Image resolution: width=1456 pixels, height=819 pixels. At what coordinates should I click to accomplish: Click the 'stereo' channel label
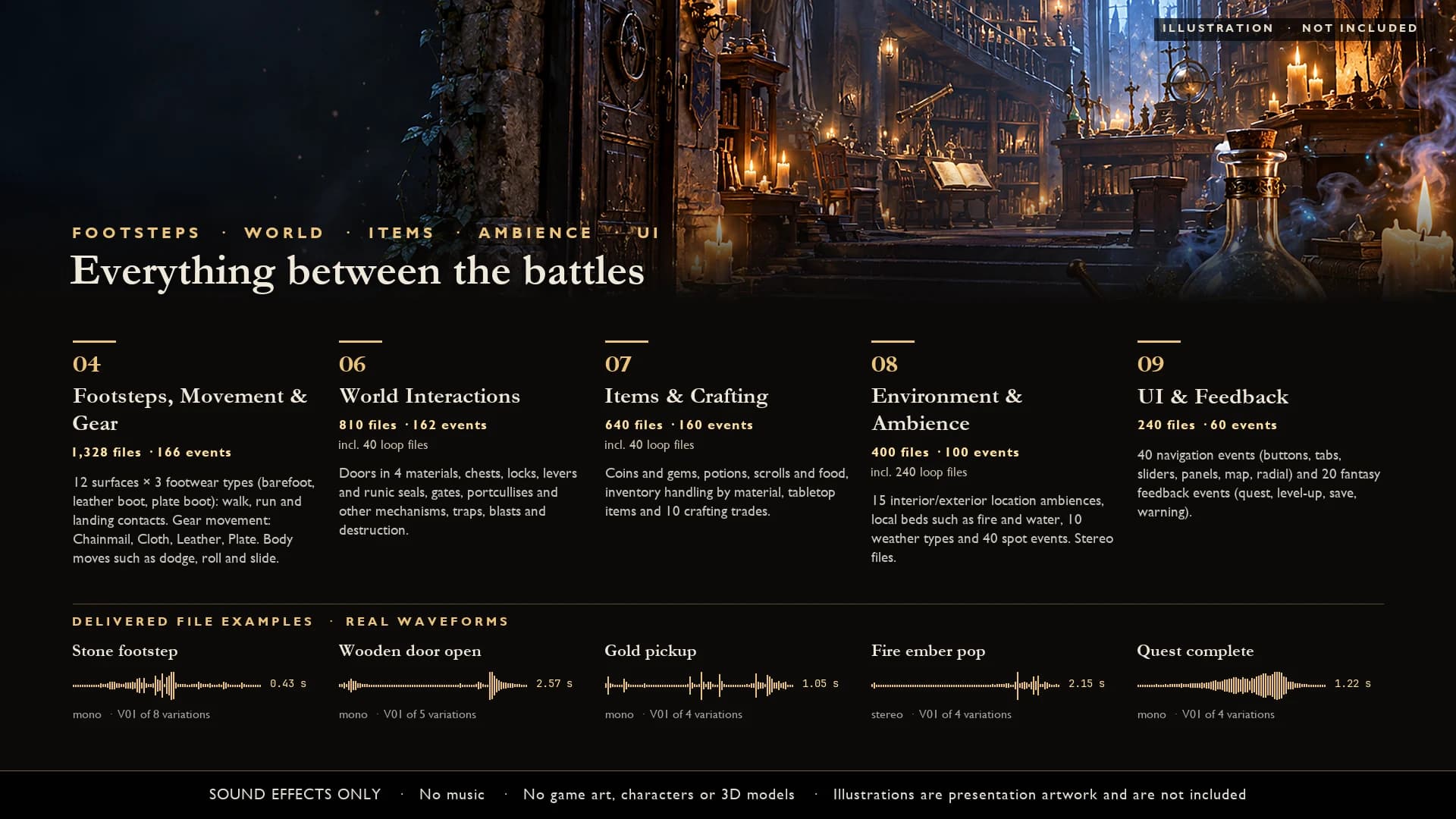click(x=887, y=715)
